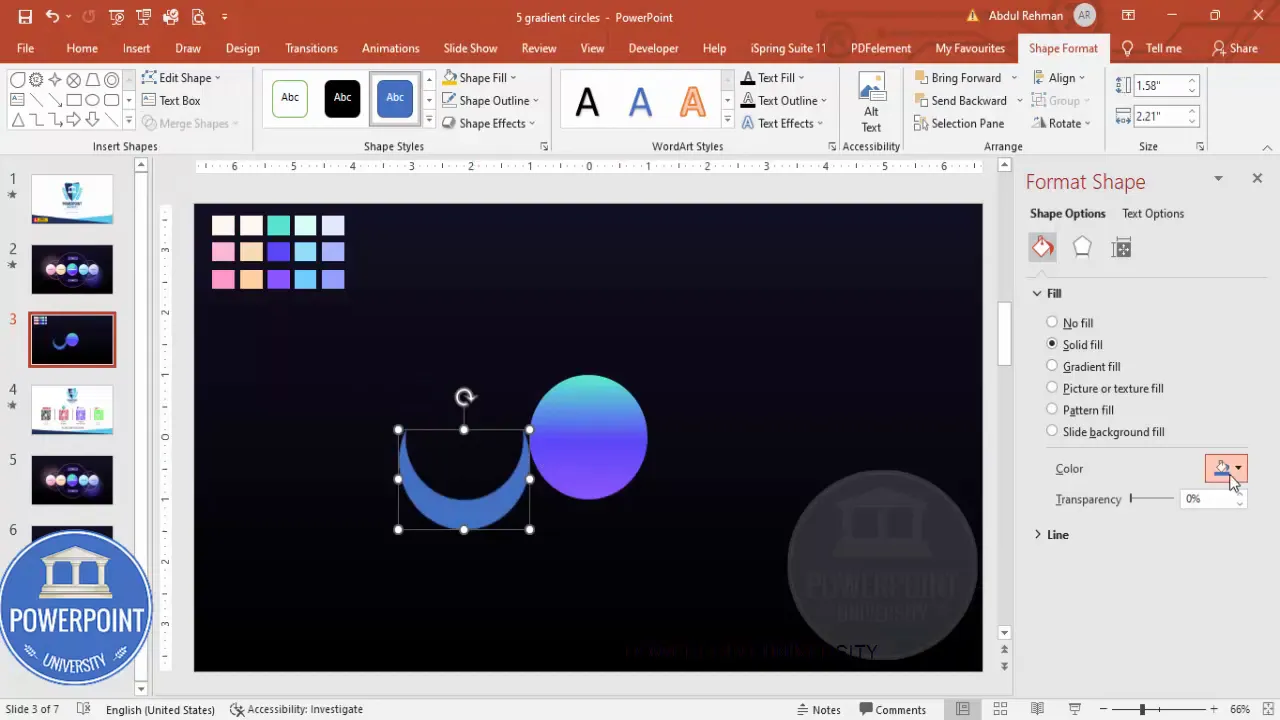Open the Notes pane
Viewport: 1280px width, 720px height.
817,709
